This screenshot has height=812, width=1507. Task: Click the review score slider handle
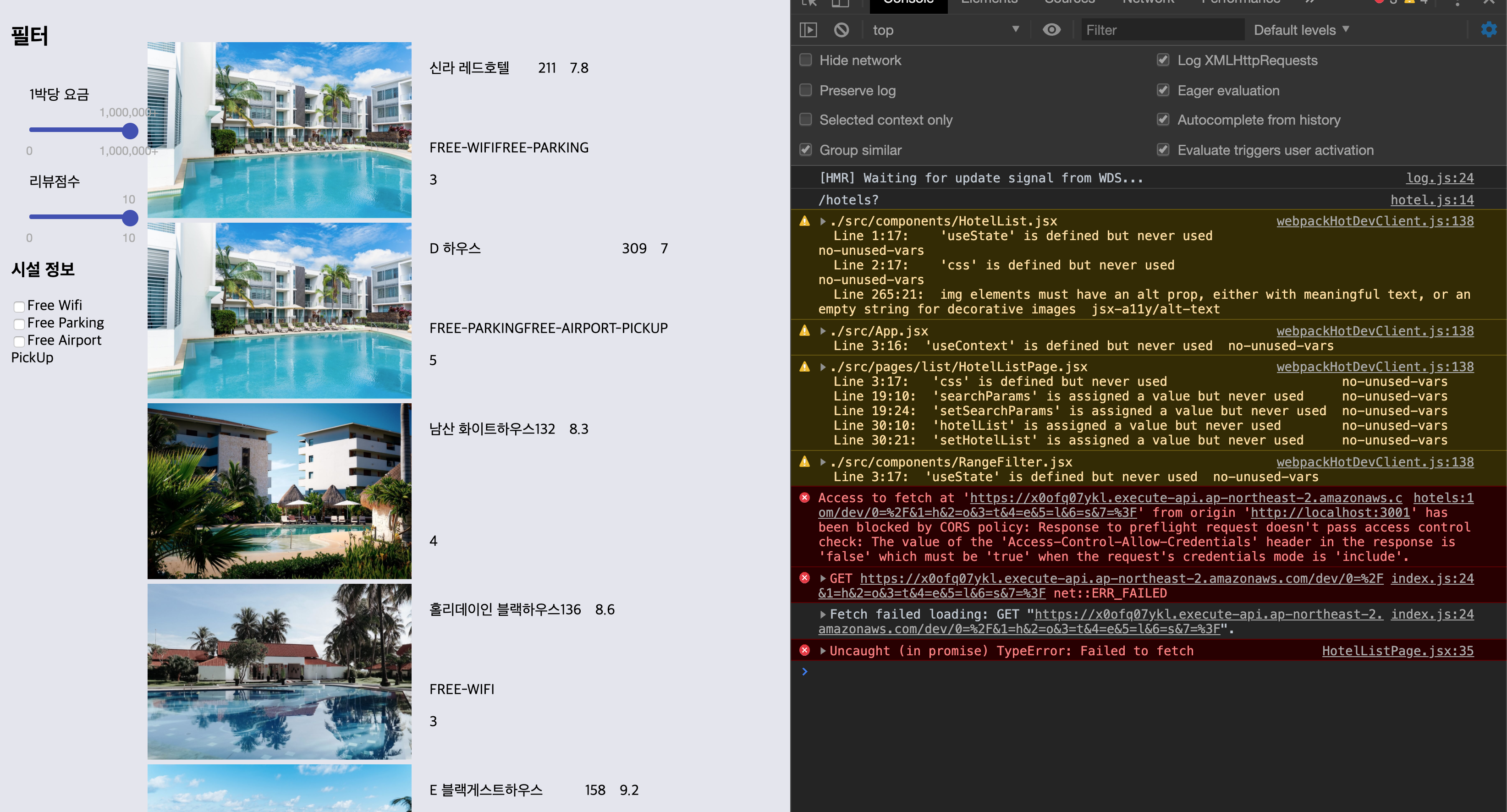130,218
